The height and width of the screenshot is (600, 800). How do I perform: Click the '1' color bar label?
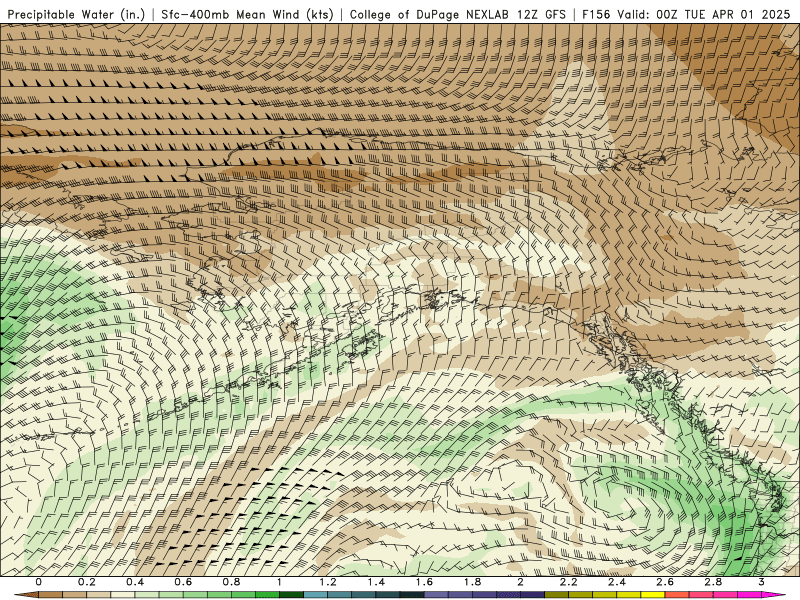279,582
